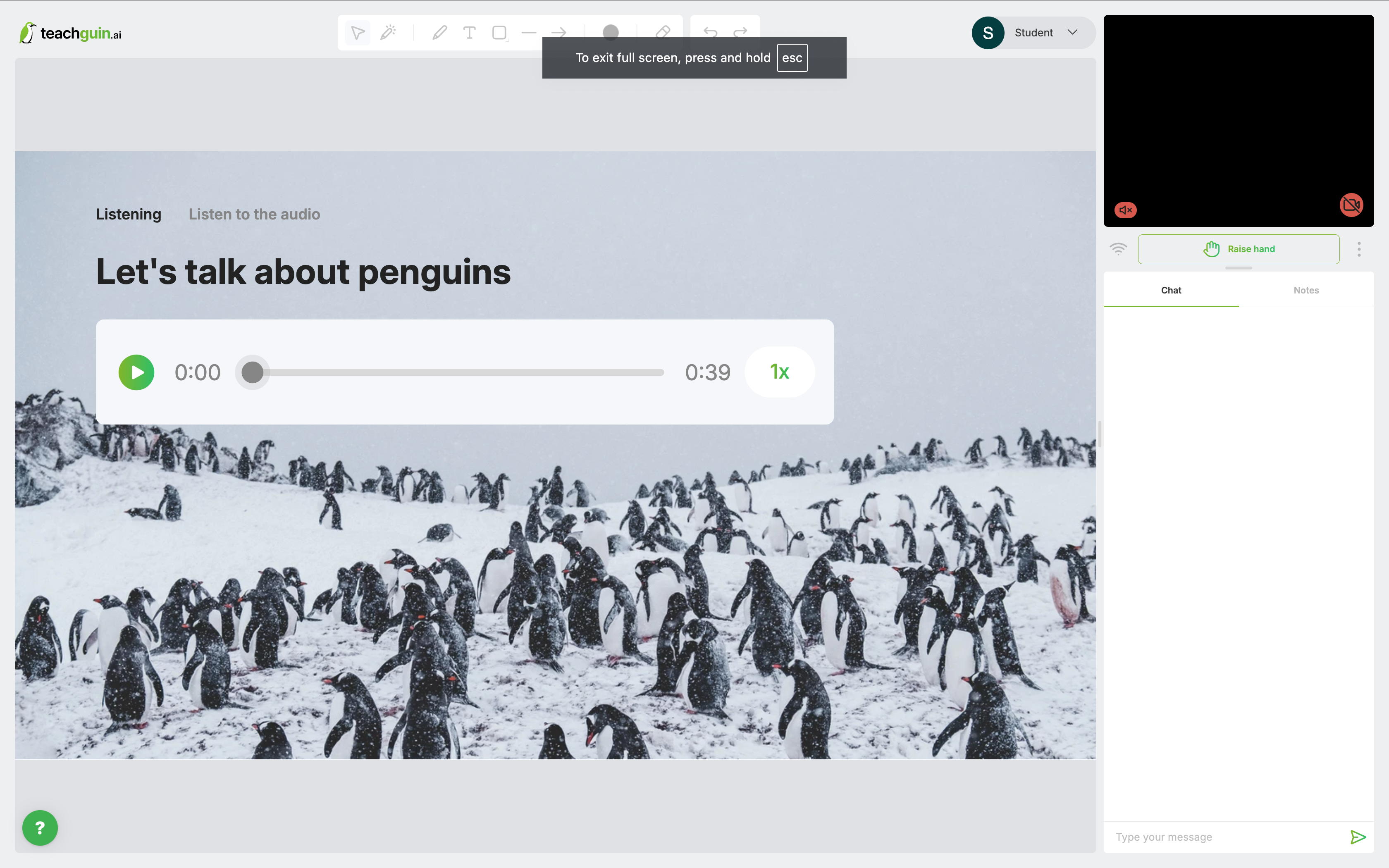Viewport: 1389px width, 868px height.
Task: Select the Text tool
Action: tap(470, 33)
